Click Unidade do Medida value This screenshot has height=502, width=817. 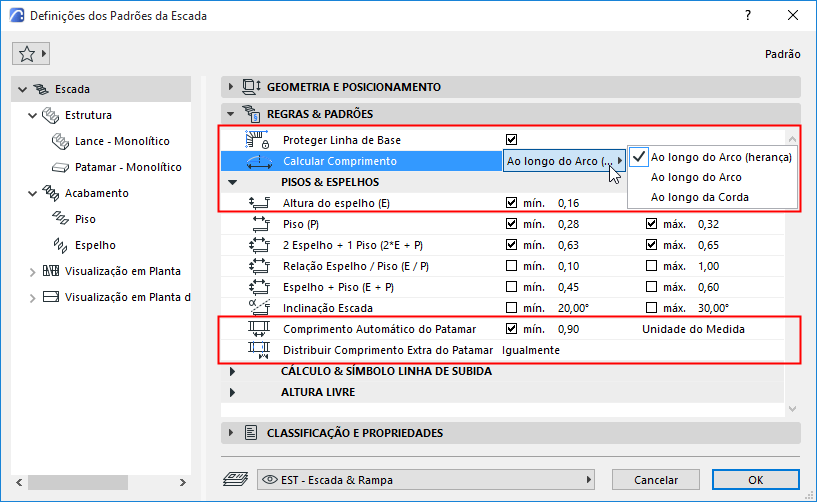(693, 329)
